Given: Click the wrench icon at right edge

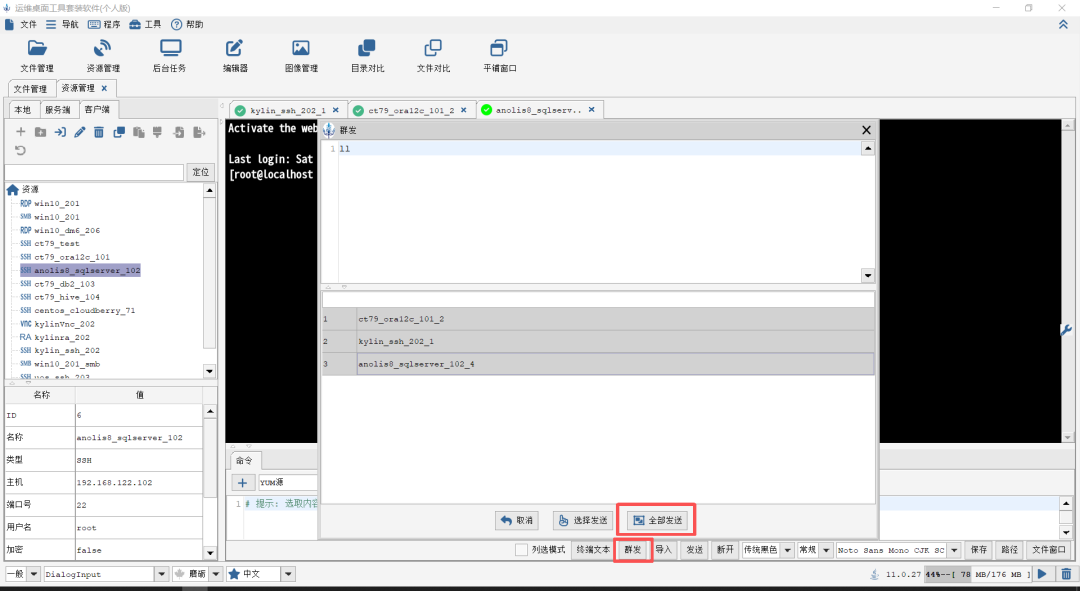Looking at the screenshot, I should 1066,330.
